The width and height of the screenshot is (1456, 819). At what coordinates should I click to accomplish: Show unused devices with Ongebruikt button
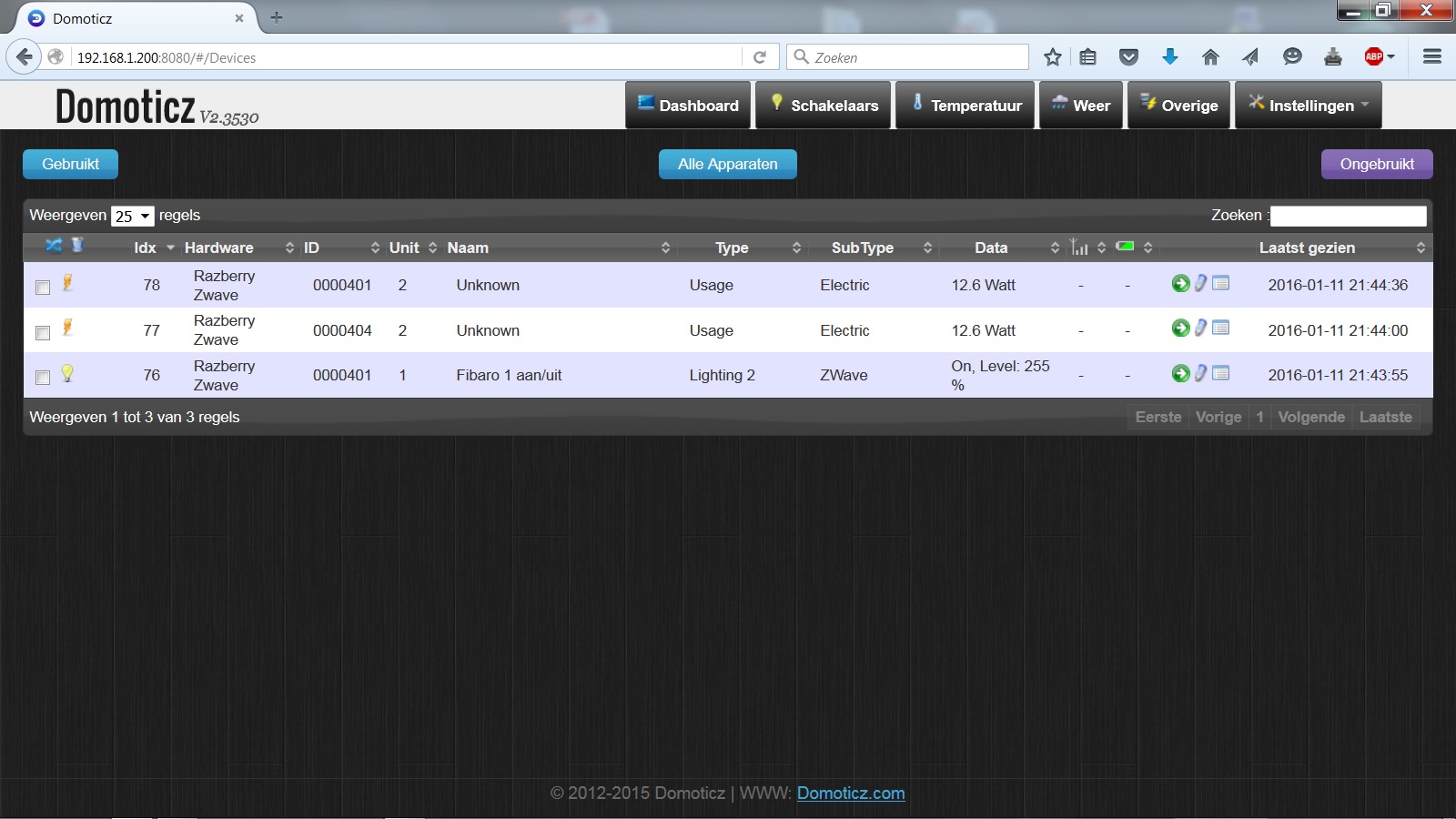coord(1377,164)
